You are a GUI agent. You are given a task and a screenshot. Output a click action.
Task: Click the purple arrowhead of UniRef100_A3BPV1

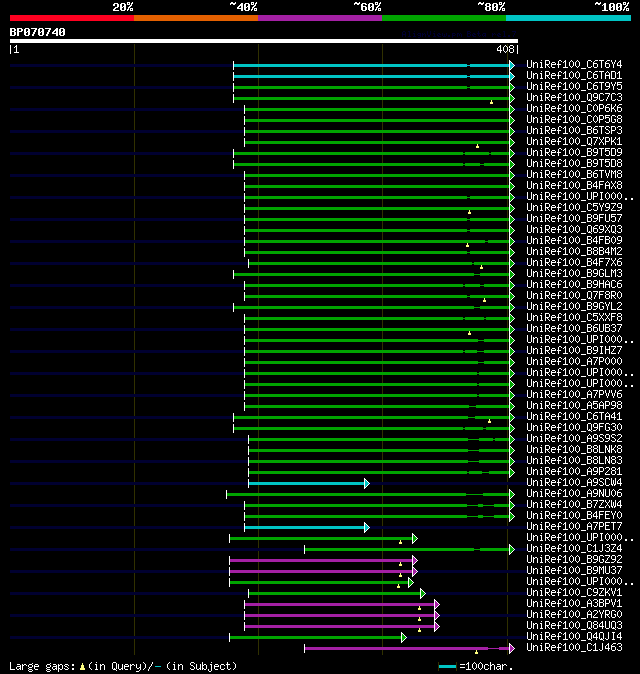437,605
